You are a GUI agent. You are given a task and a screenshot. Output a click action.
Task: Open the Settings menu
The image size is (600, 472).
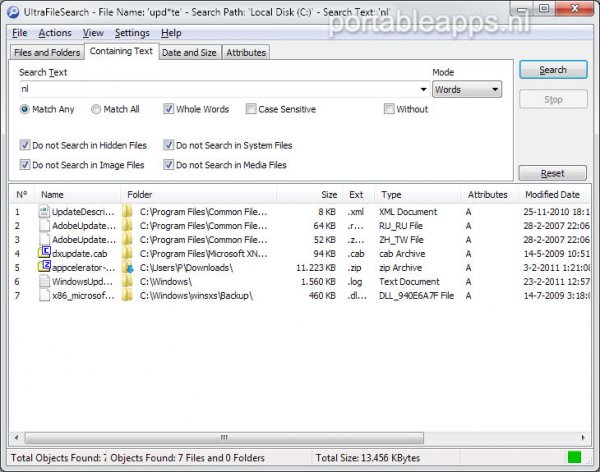coord(132,33)
